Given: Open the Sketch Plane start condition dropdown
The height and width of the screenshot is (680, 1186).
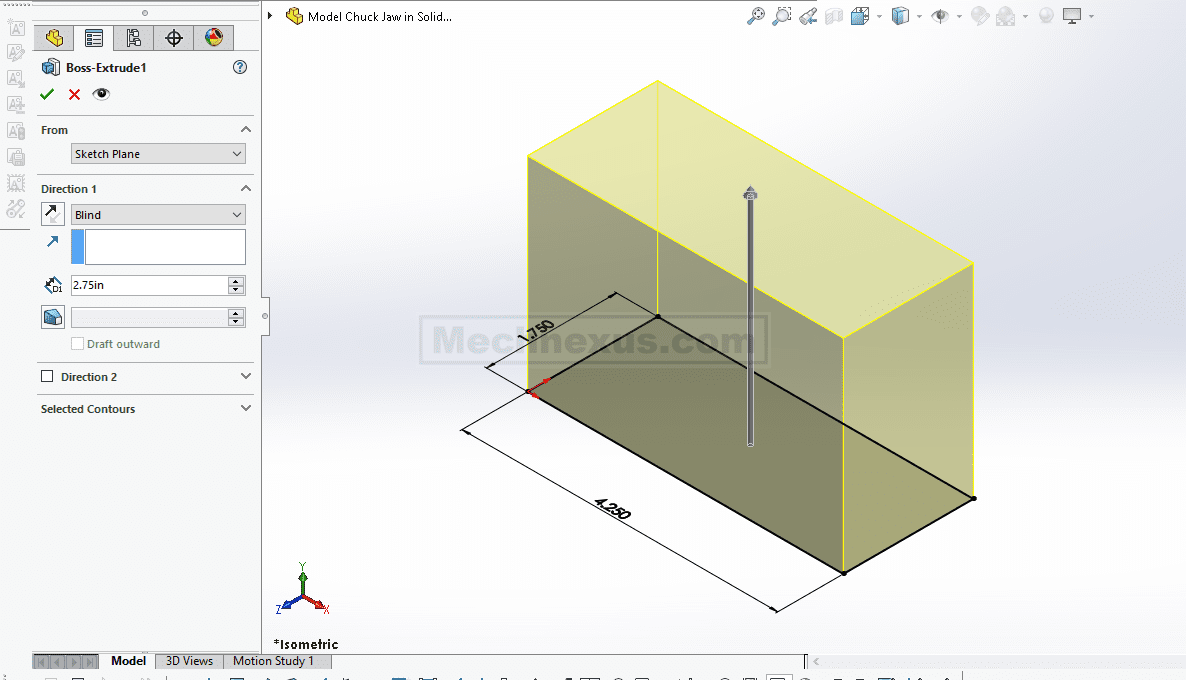Looking at the screenshot, I should [x=158, y=154].
